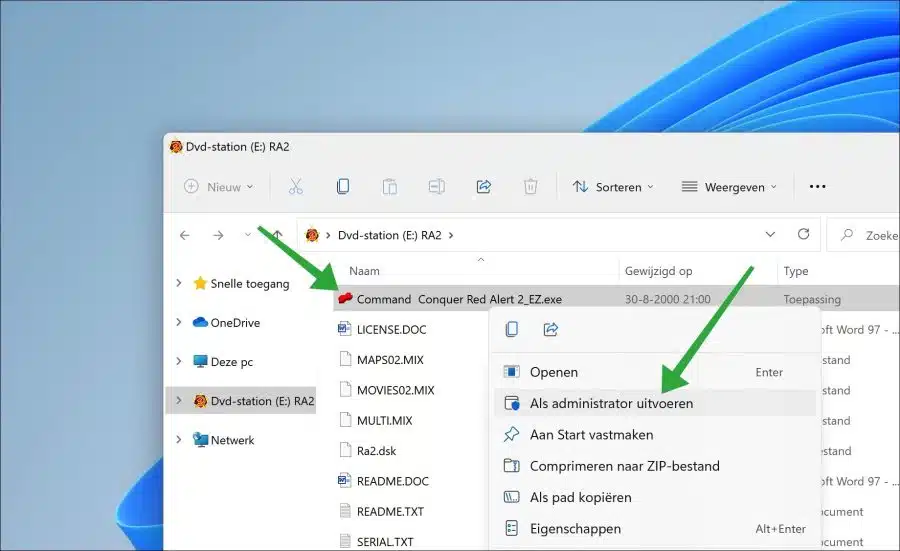Open the Weergeven dropdown
This screenshot has height=551, width=900.
point(729,187)
